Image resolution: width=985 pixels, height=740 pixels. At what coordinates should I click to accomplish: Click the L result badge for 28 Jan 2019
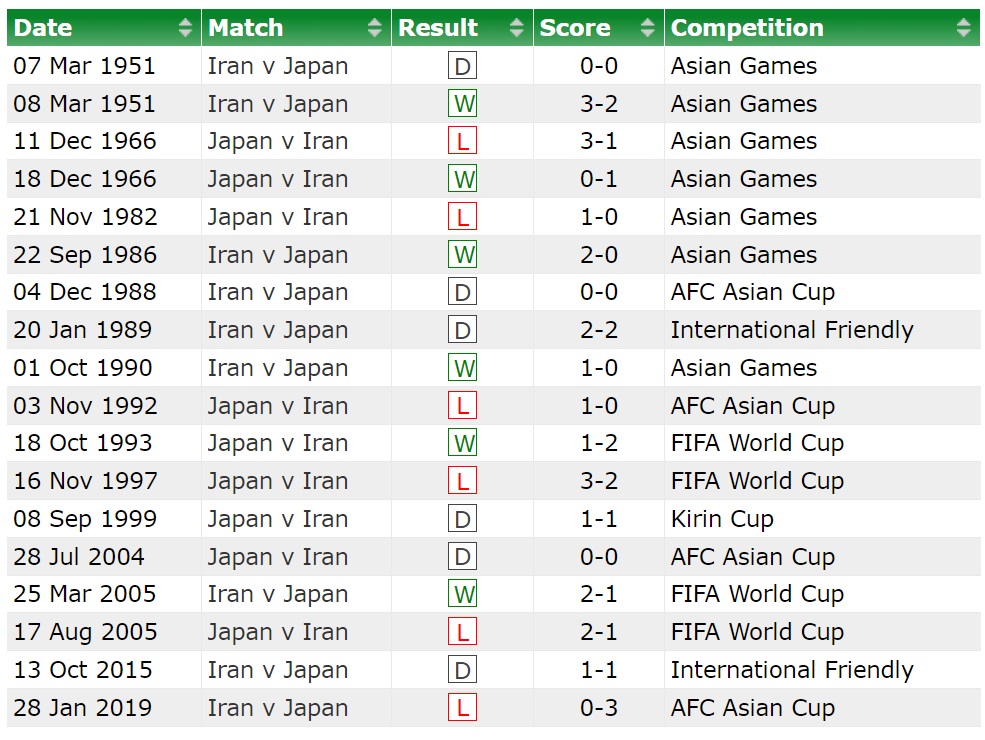pos(463,708)
